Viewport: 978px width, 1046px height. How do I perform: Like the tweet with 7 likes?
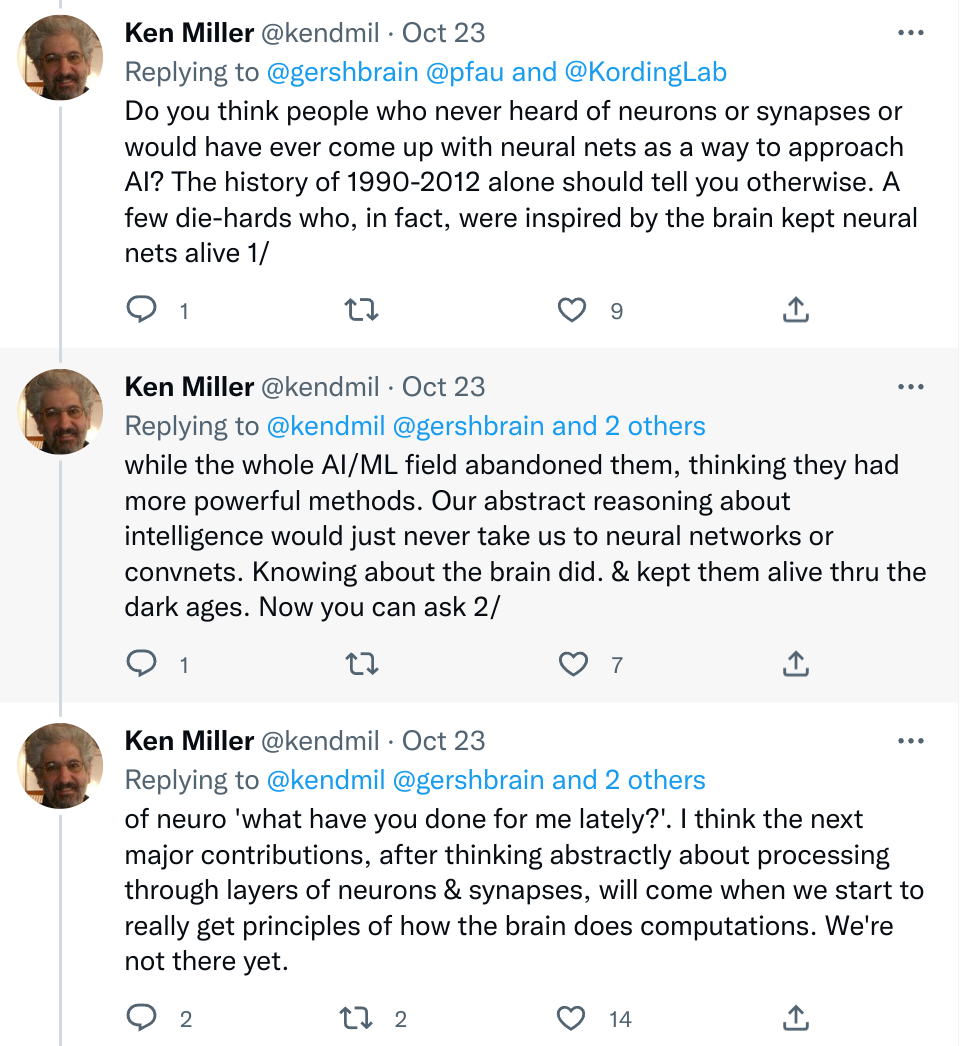572,663
